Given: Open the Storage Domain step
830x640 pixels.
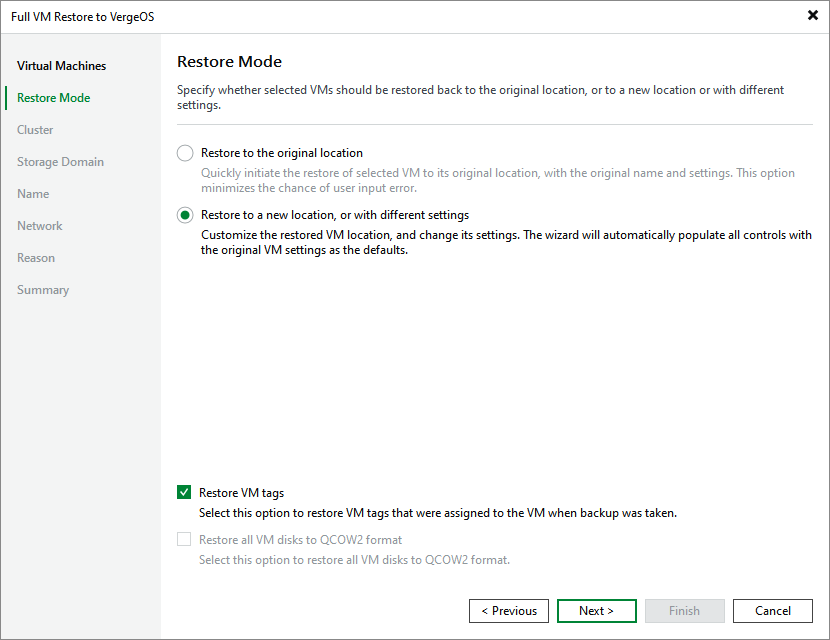Looking at the screenshot, I should click(x=60, y=162).
